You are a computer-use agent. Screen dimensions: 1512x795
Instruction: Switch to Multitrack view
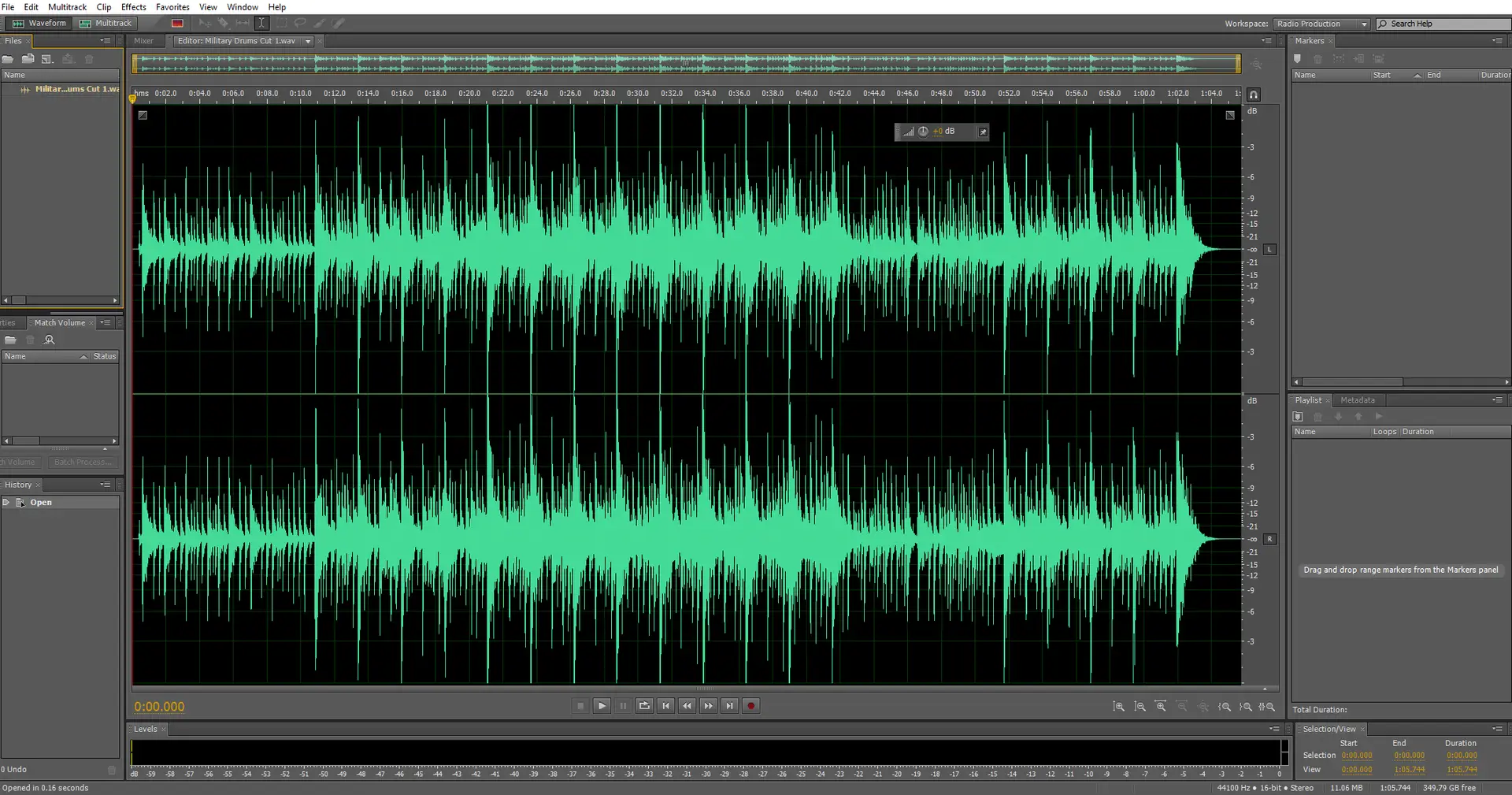click(x=106, y=24)
